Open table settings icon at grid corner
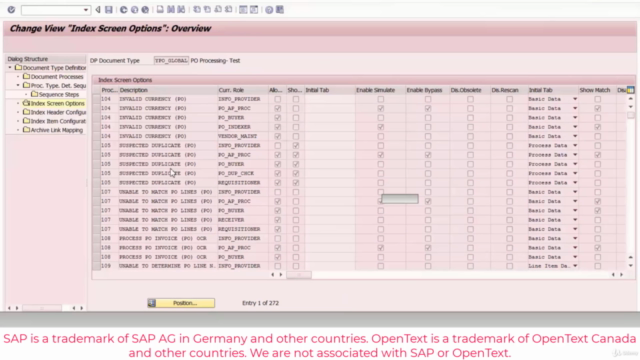This screenshot has height=360, width=640. tap(631, 90)
